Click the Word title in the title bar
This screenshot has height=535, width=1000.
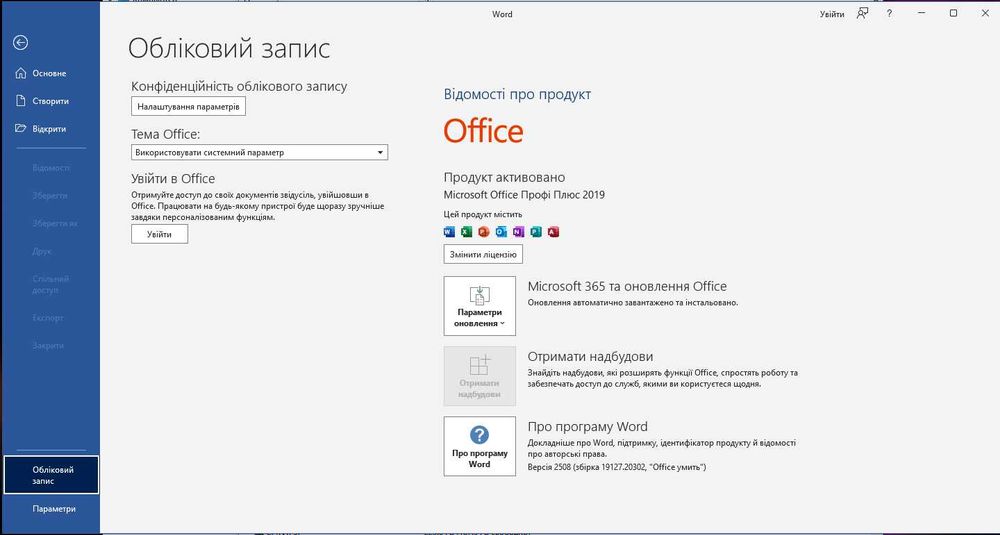502,14
